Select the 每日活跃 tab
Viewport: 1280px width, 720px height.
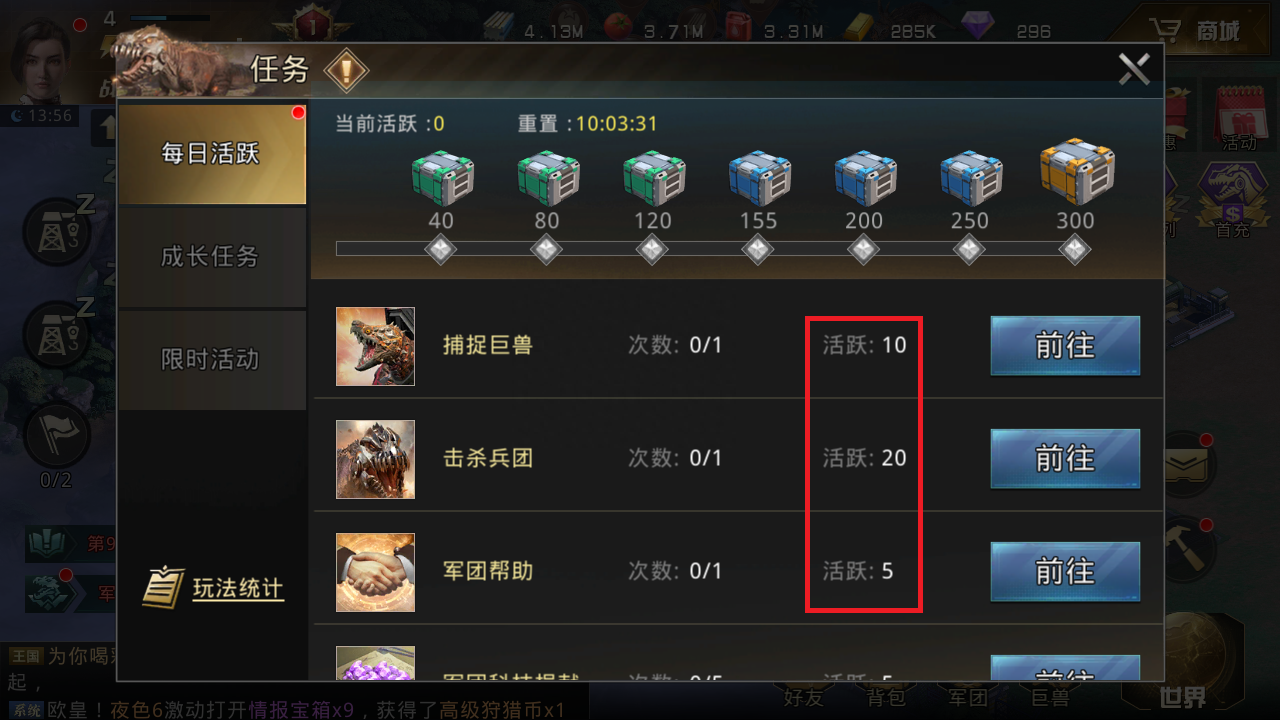tap(212, 153)
